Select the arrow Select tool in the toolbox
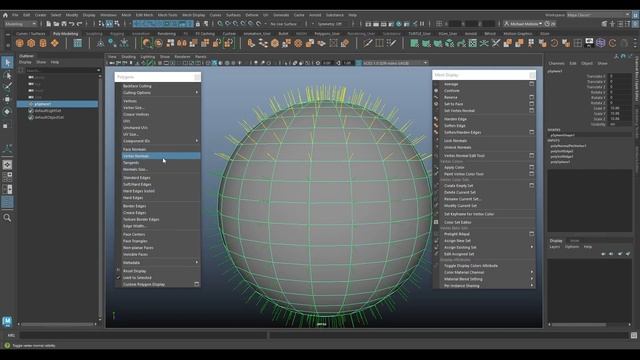The image size is (640, 360). pos(7,62)
